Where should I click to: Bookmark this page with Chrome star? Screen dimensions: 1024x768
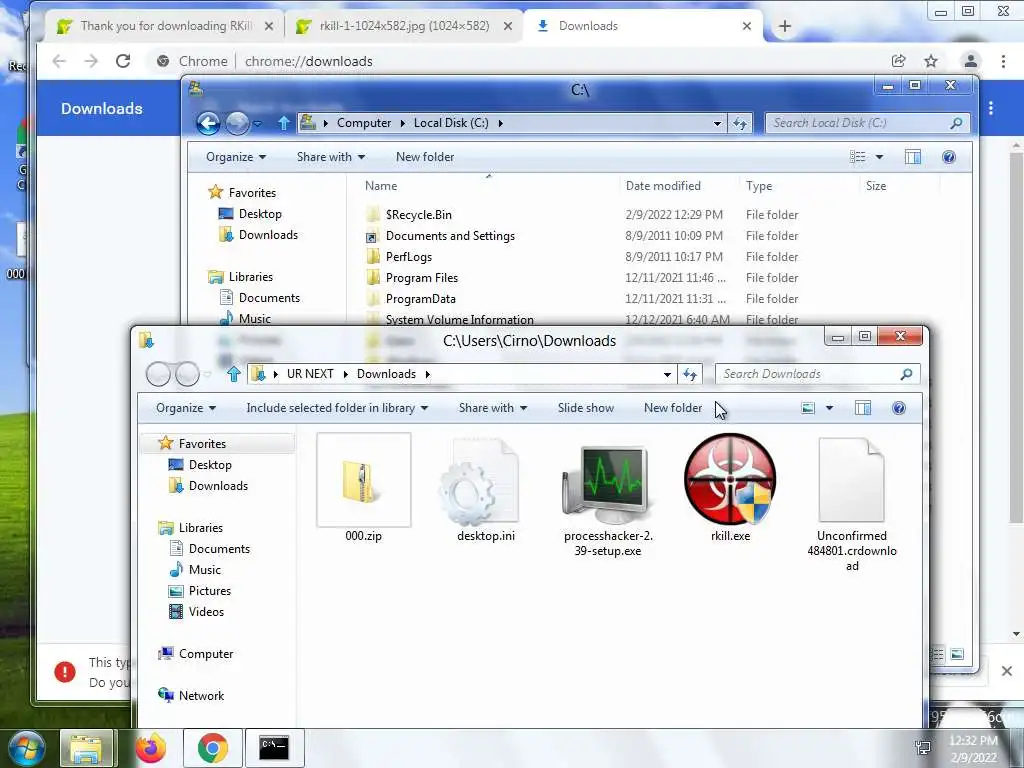click(x=931, y=61)
